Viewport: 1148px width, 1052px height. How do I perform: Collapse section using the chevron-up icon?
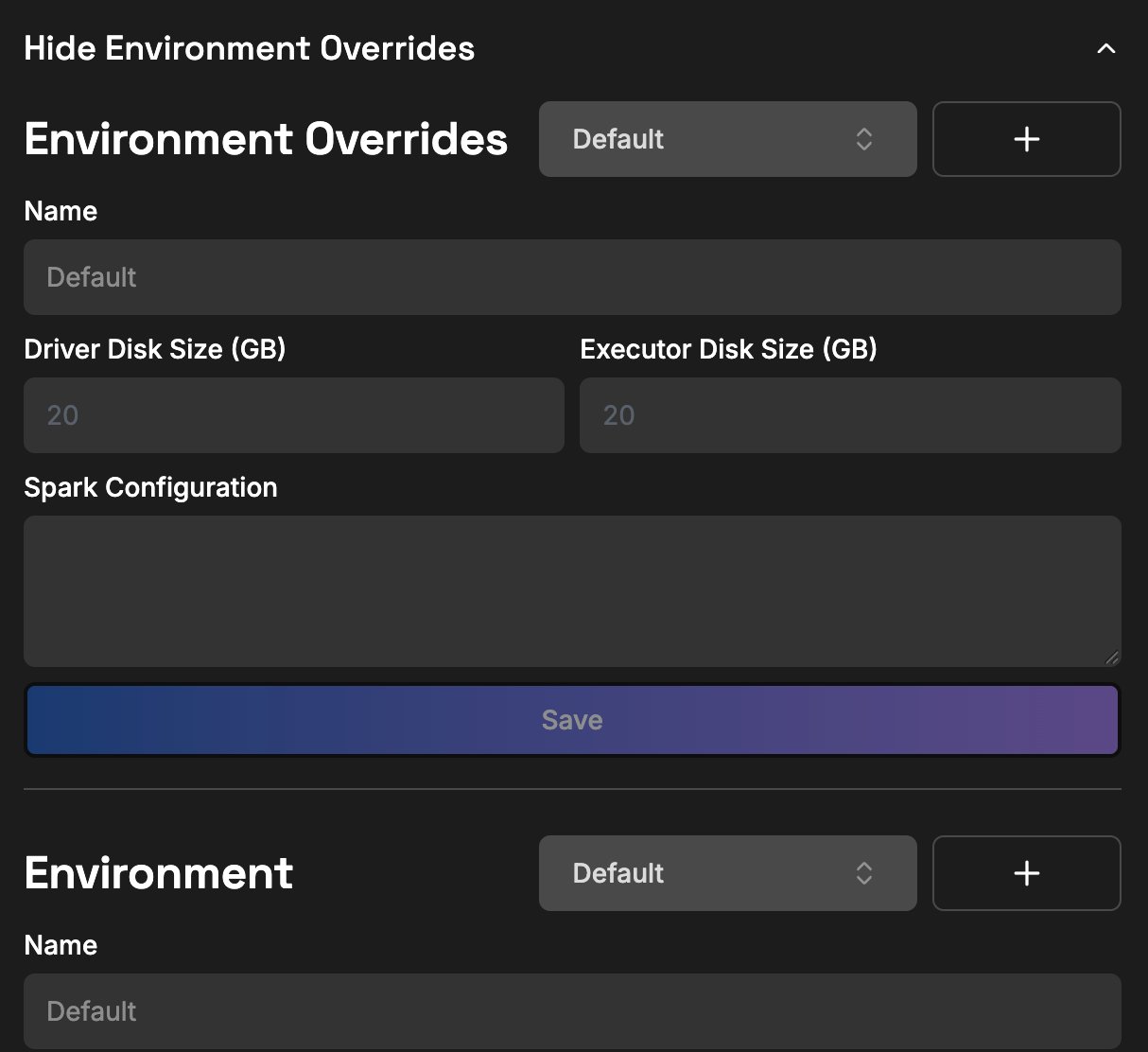tap(1105, 48)
